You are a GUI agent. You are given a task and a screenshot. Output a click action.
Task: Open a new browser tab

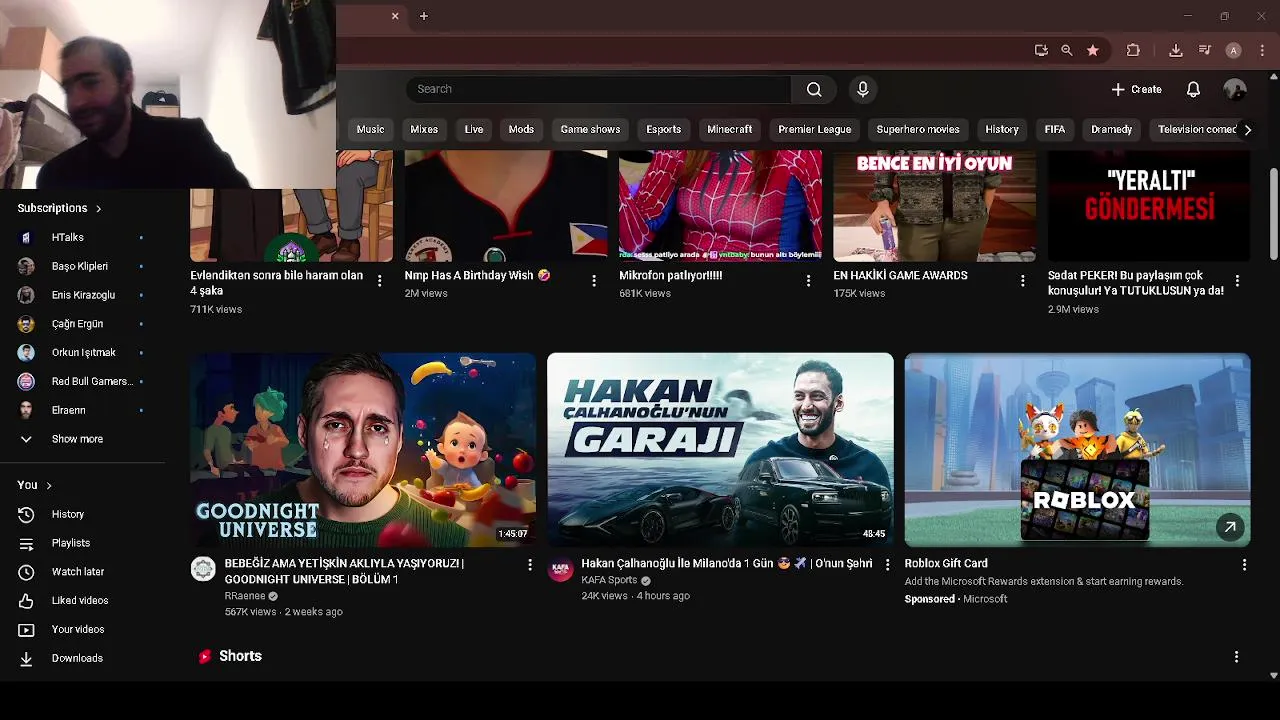coord(424,16)
